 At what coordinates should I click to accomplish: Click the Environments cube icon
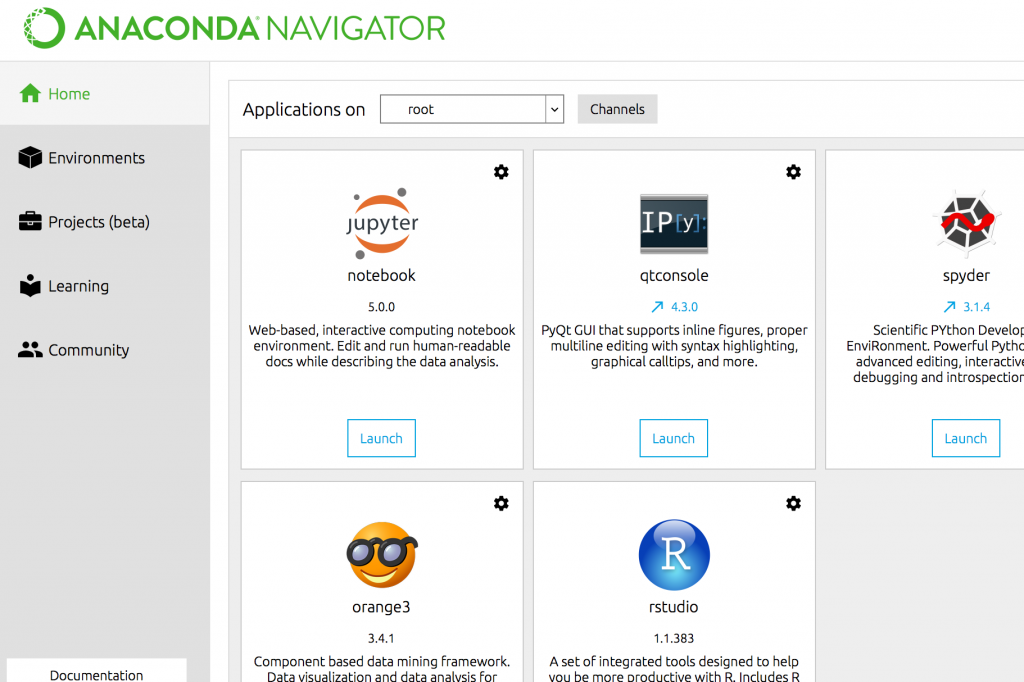pos(30,157)
